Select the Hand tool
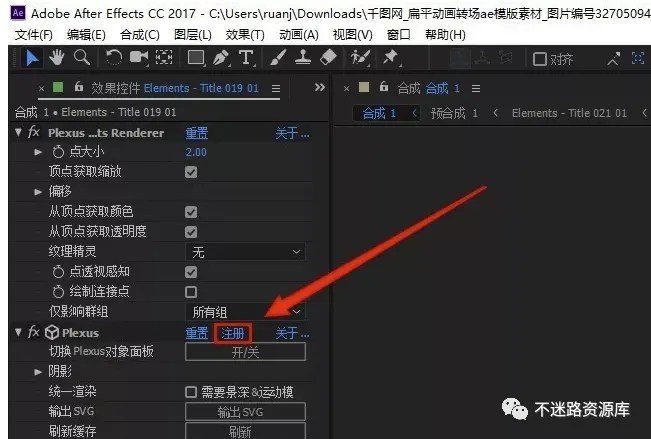The width and height of the screenshot is (651, 439). [x=56, y=58]
